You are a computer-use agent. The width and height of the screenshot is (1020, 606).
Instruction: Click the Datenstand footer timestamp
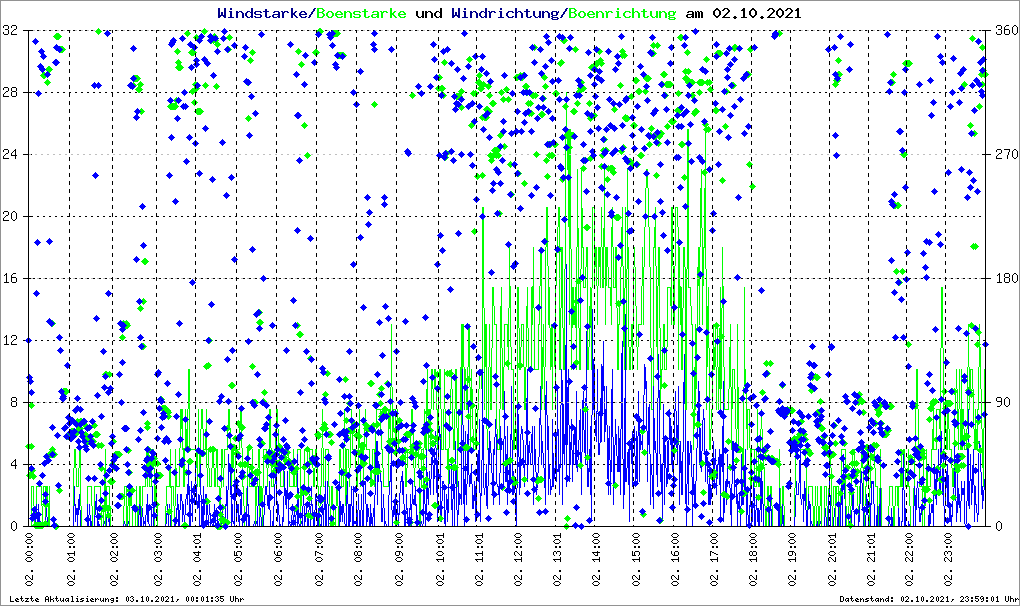click(926, 599)
